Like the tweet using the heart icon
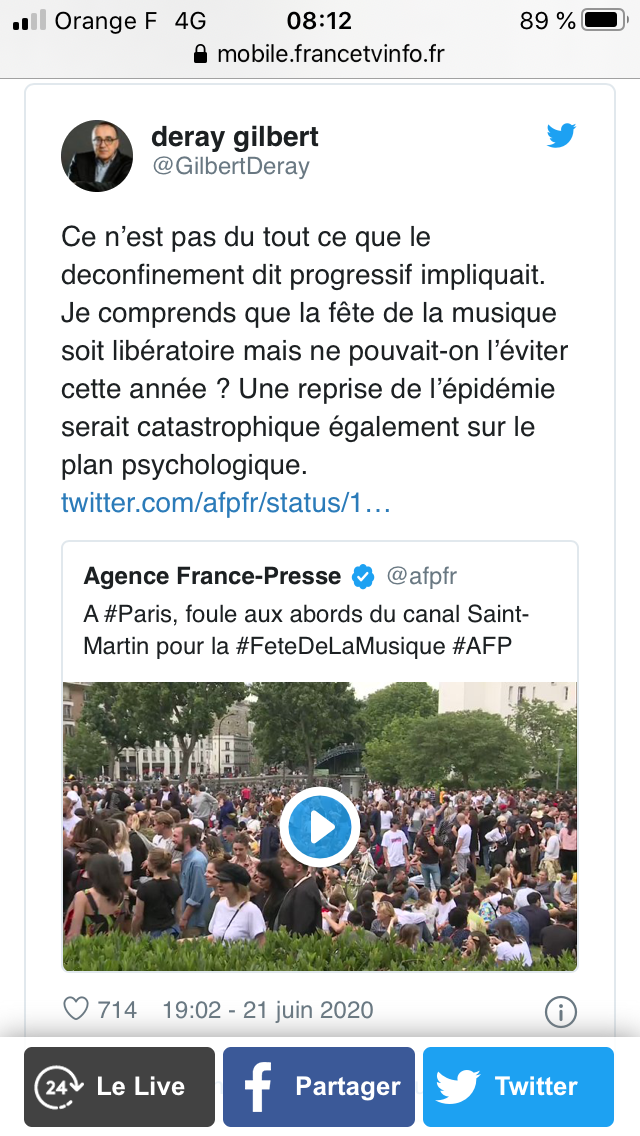The width and height of the screenshot is (640, 1136). [76, 1008]
